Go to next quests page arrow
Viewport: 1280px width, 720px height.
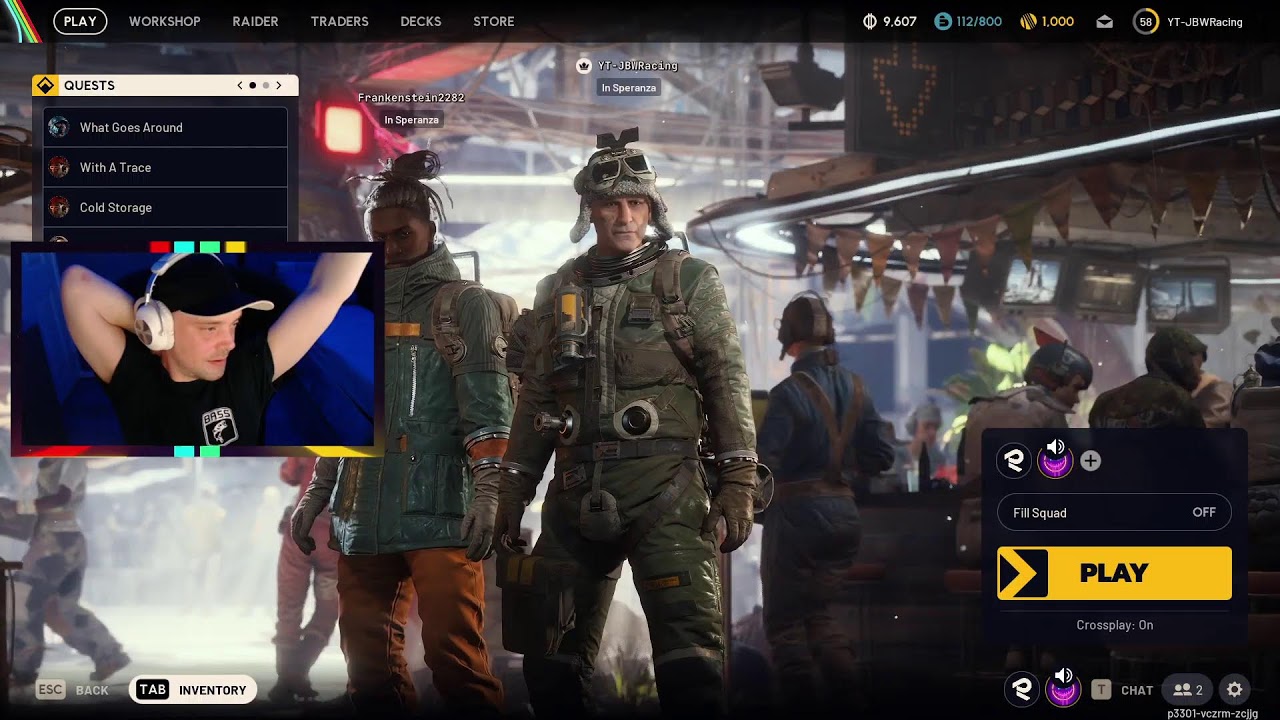(x=278, y=85)
